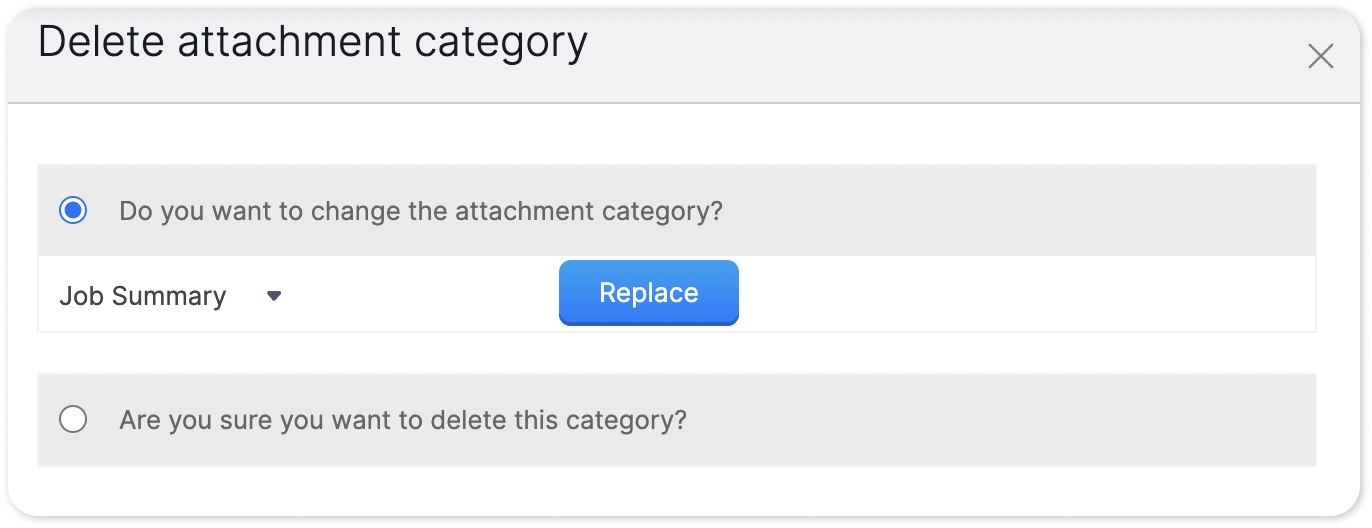
Task: Open the Job Summary category selector
Action: click(170, 296)
